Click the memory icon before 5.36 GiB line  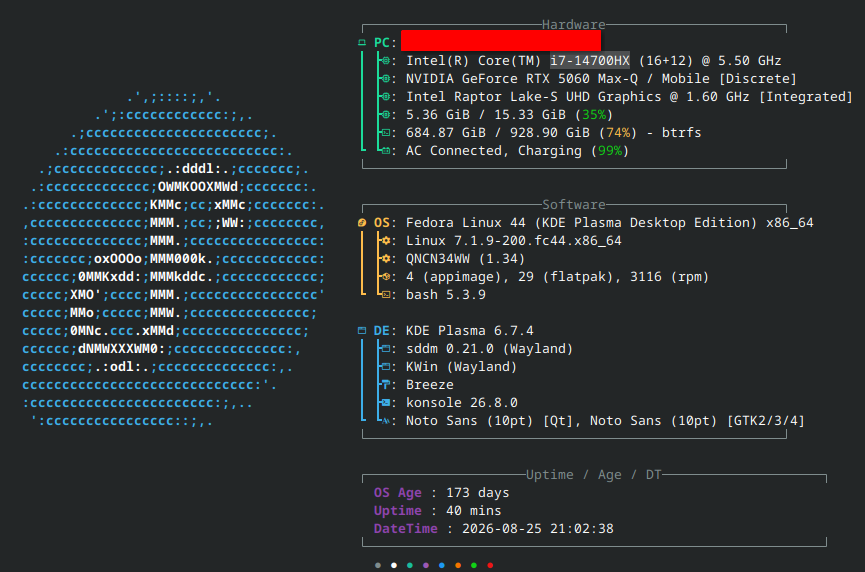click(386, 115)
